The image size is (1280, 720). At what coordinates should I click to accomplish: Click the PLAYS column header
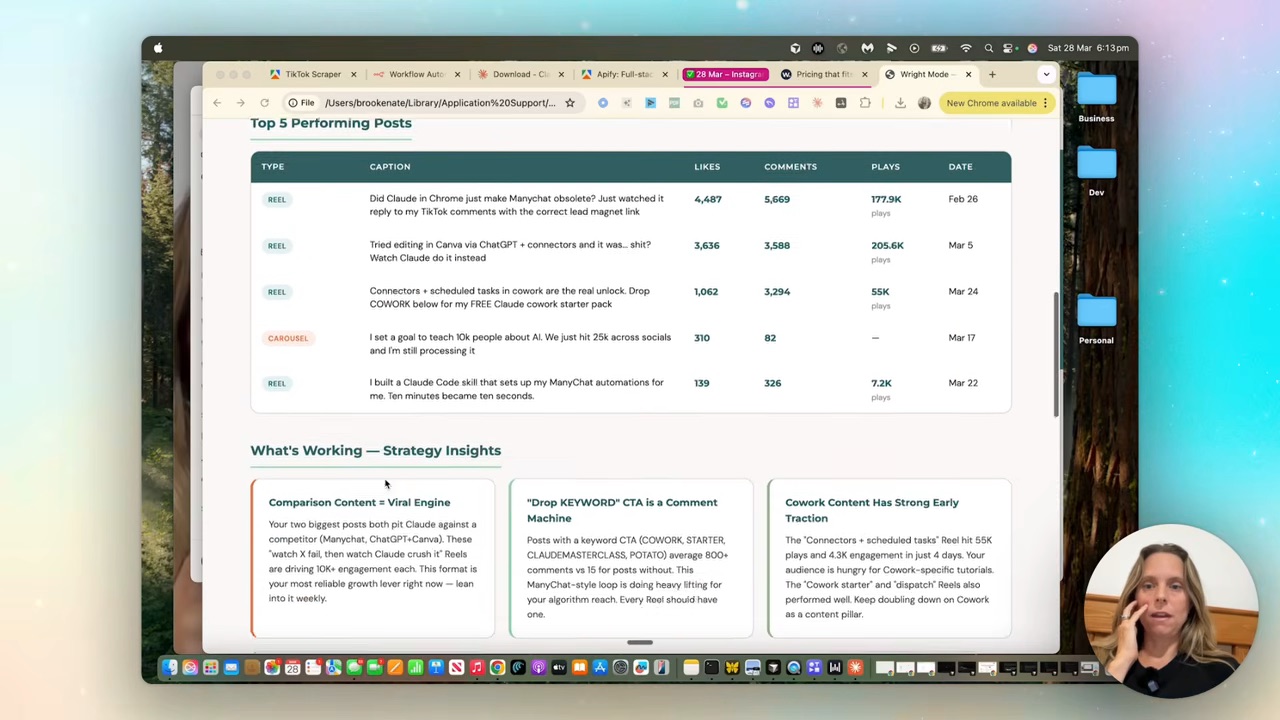[x=885, y=167]
